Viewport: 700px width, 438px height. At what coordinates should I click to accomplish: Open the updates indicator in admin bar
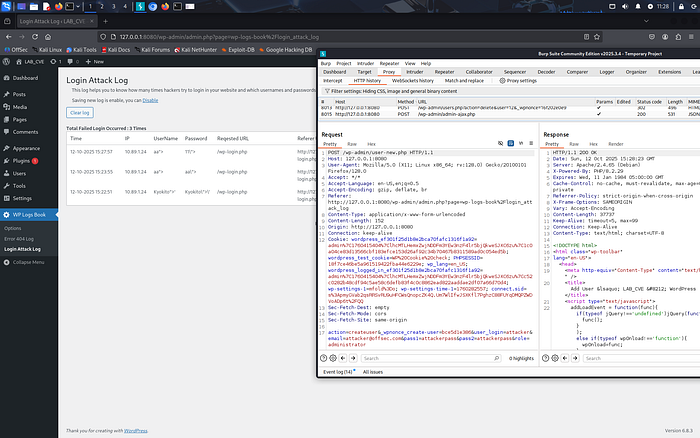tap(56, 62)
